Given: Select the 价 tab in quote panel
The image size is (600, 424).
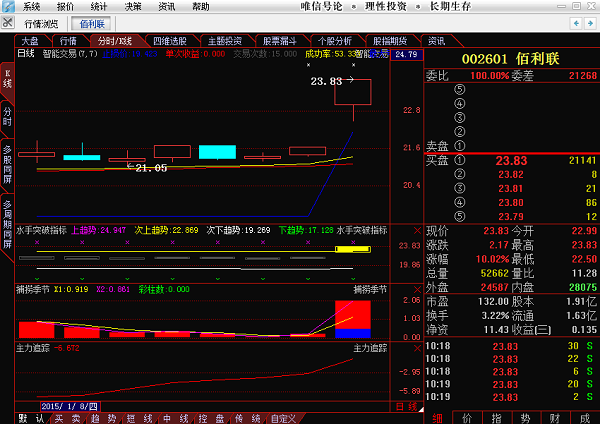Looking at the screenshot, I should 467,418.
